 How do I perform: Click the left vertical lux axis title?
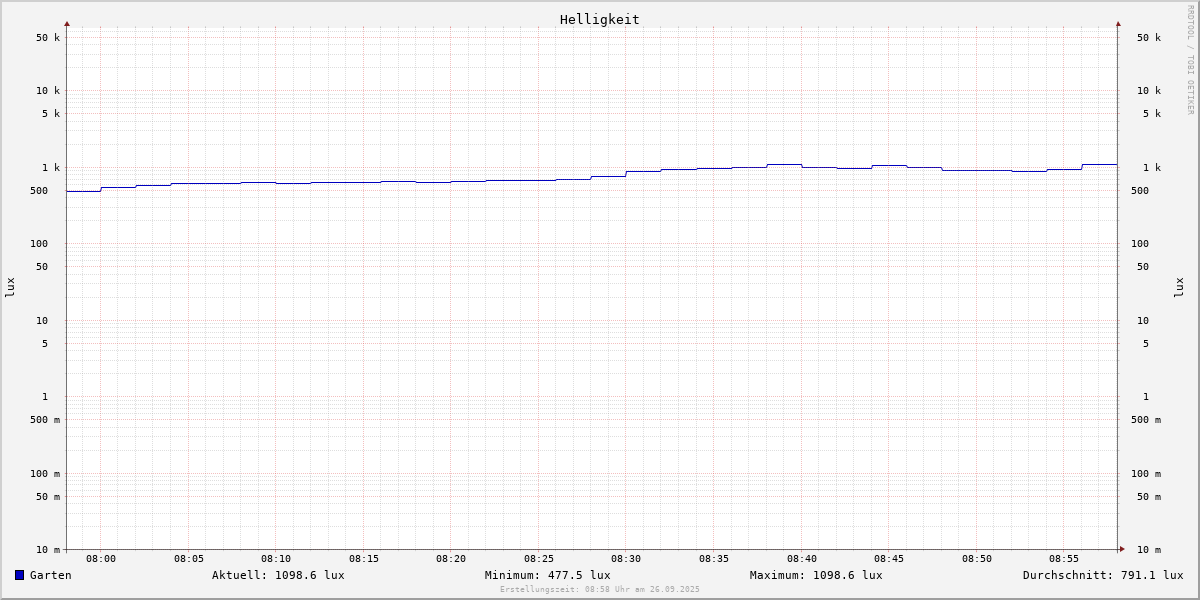click(10, 287)
